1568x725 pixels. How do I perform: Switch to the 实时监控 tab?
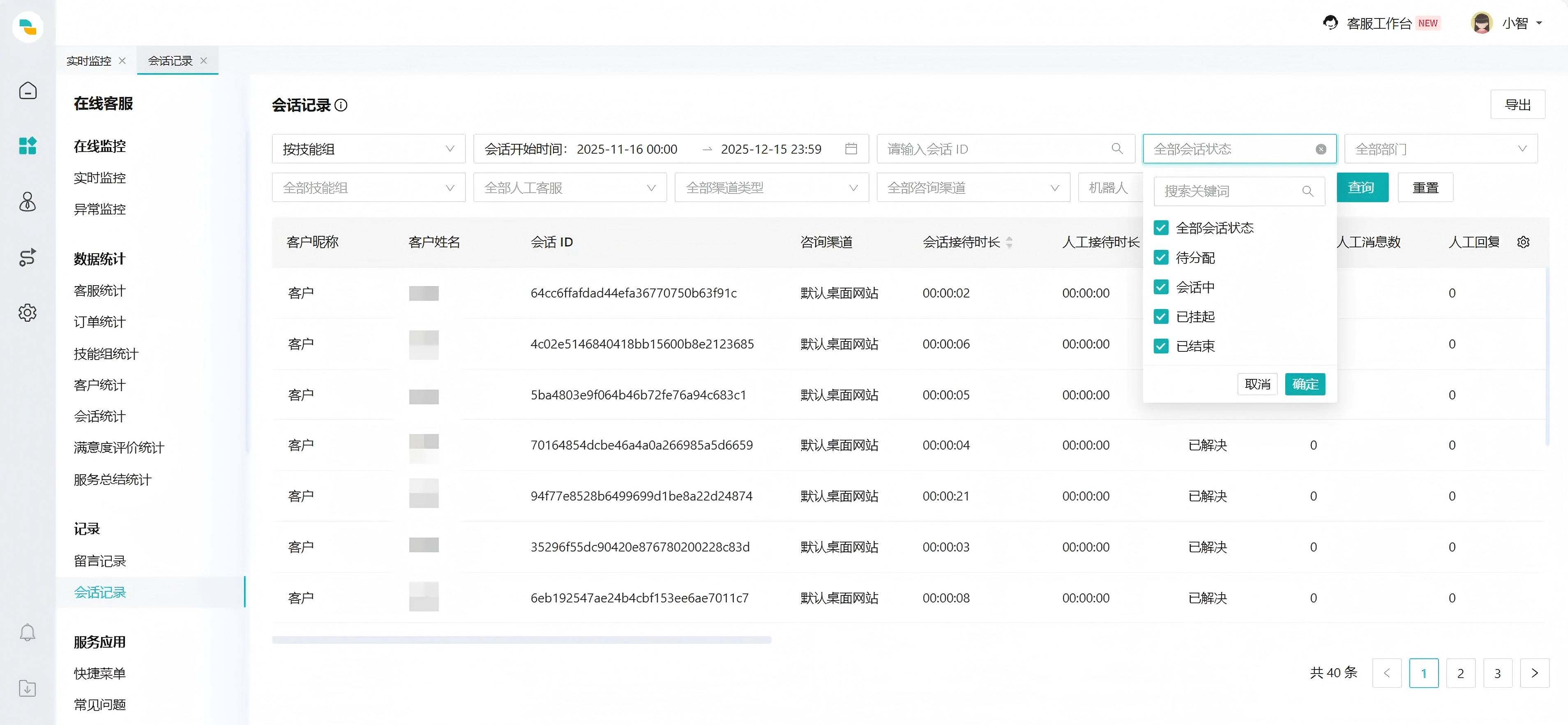coord(89,61)
